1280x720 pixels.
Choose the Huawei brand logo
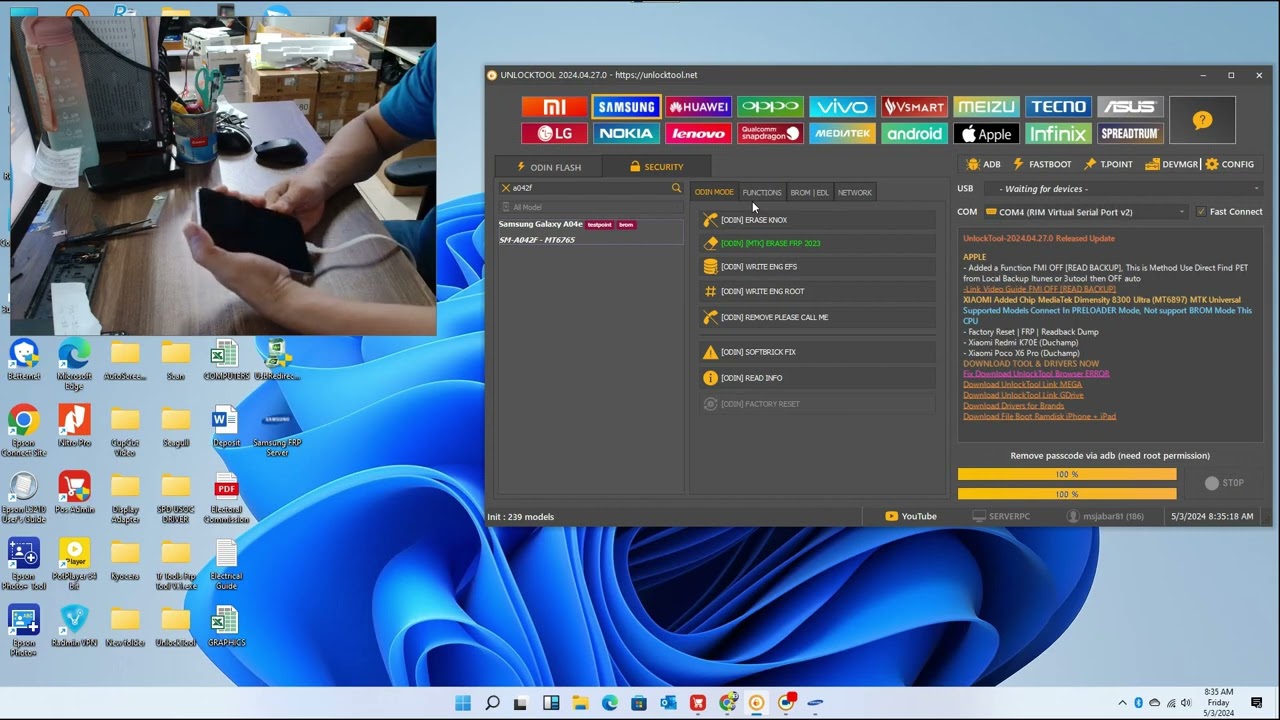click(698, 107)
